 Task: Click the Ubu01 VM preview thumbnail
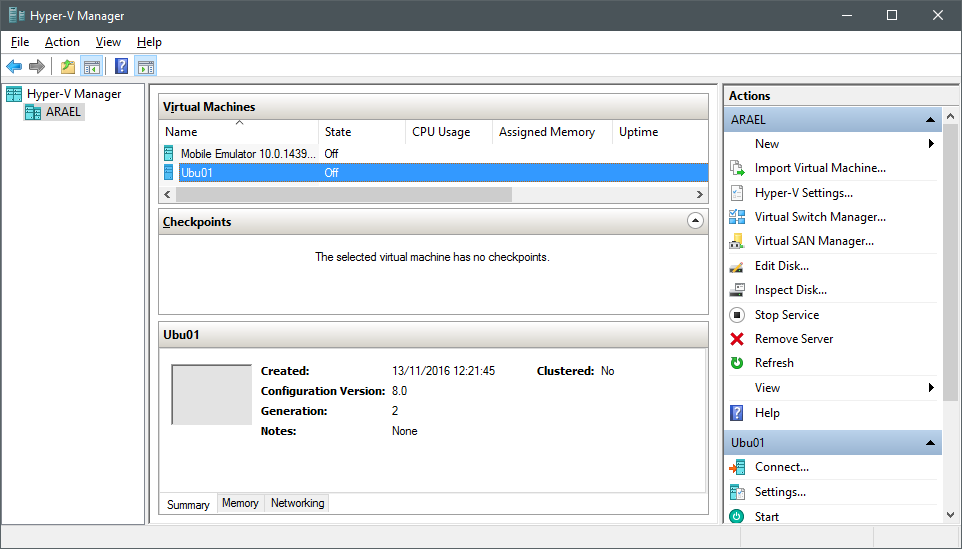(x=212, y=394)
